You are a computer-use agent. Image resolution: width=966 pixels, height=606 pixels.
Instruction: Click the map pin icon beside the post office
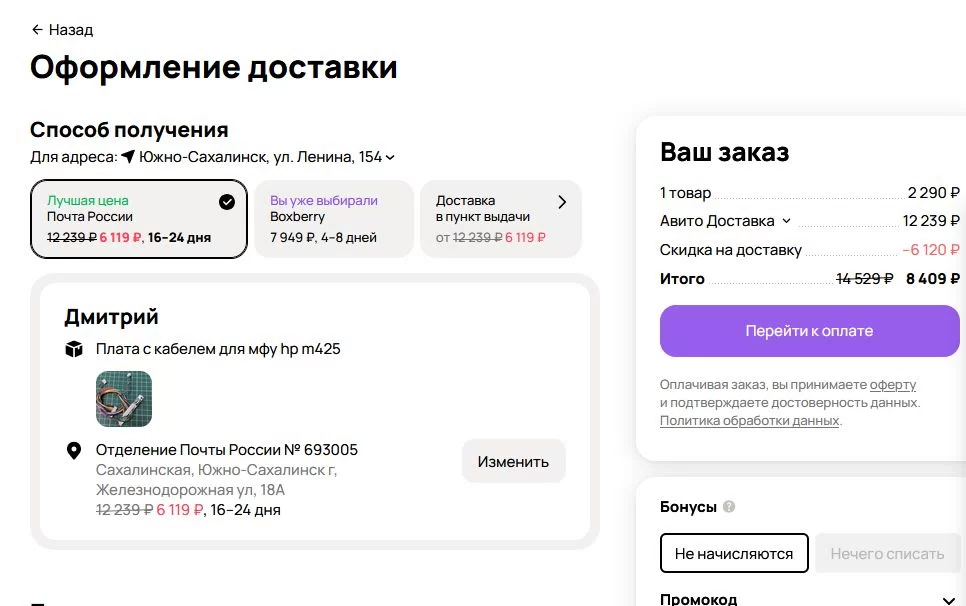click(x=73, y=451)
